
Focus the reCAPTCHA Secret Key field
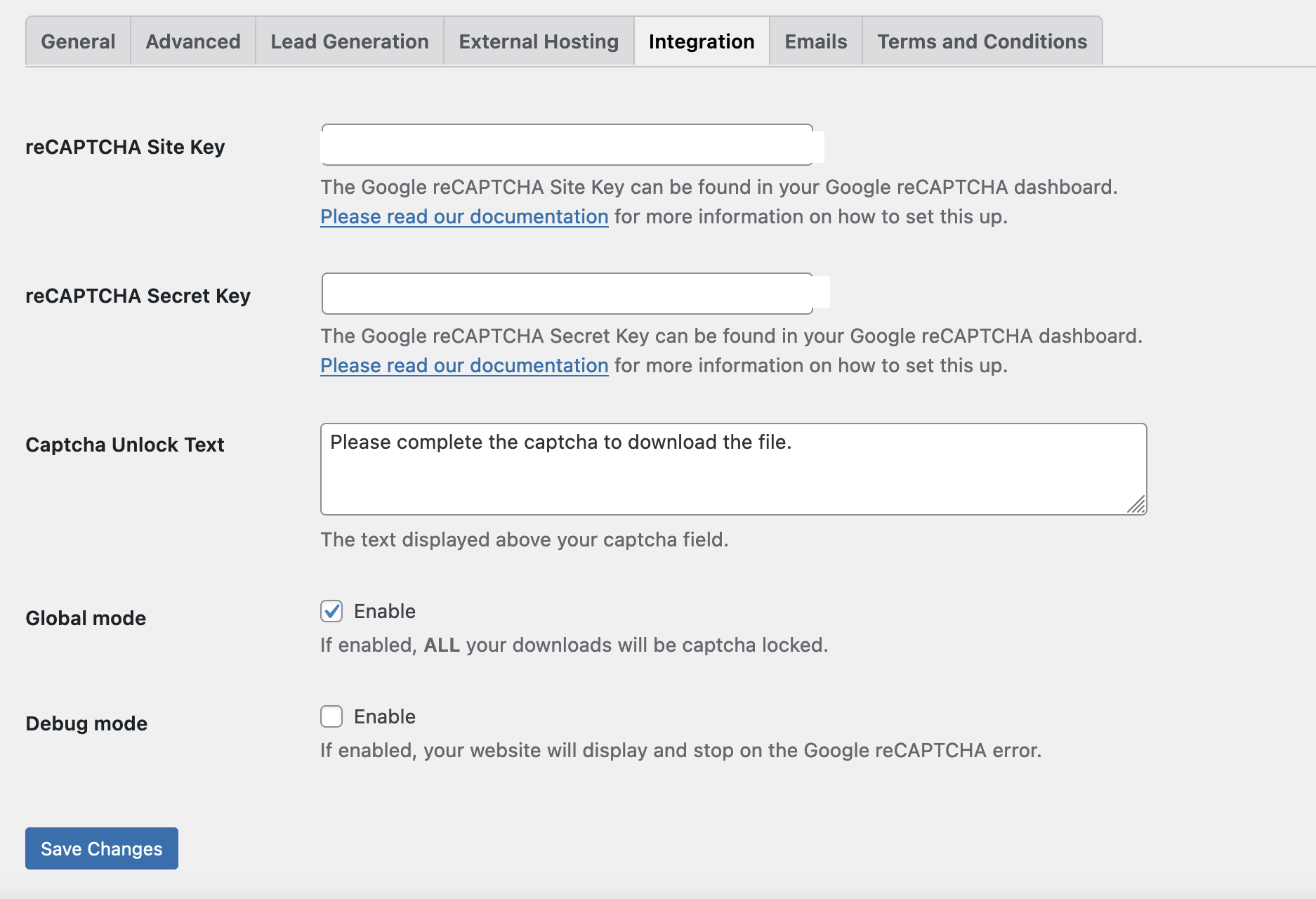pos(567,294)
